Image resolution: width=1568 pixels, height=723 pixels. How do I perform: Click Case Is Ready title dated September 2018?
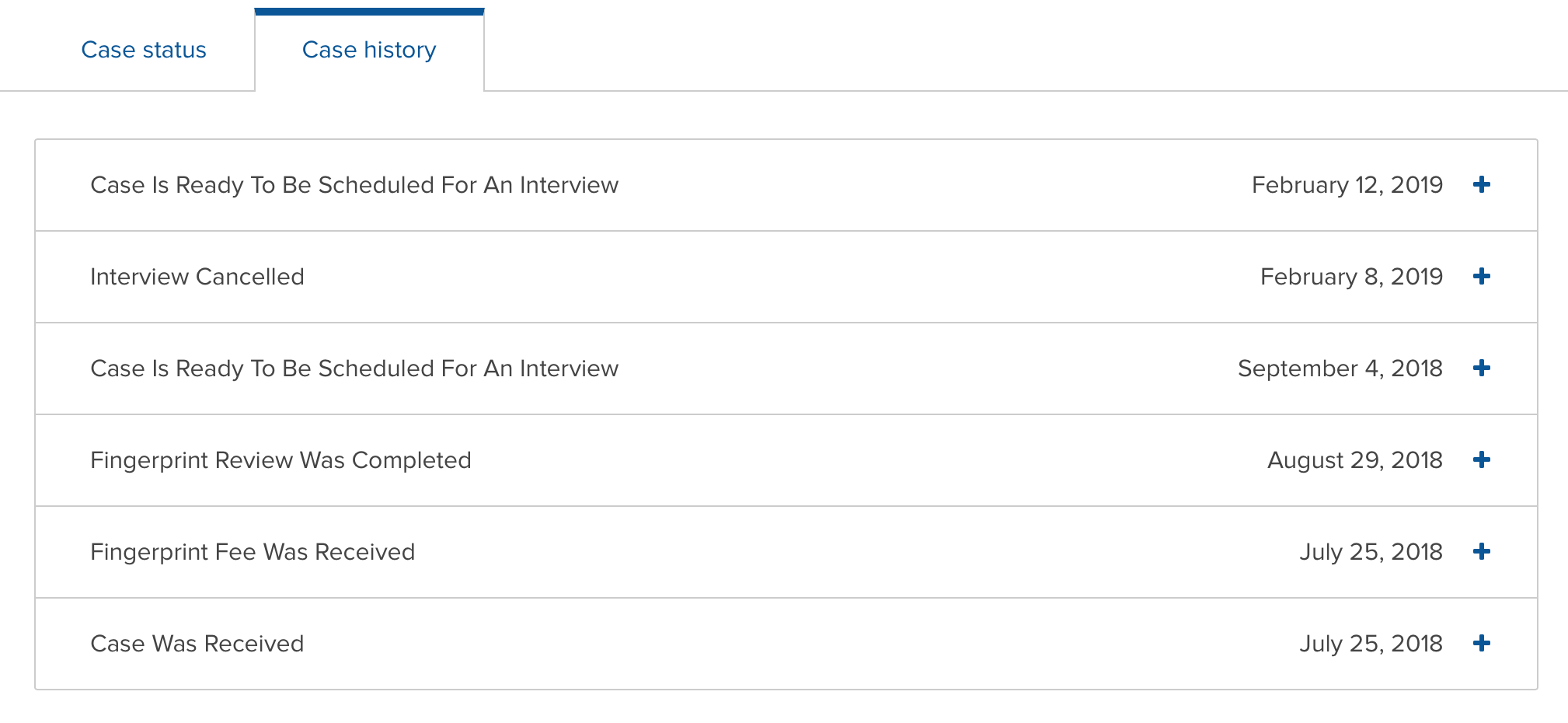tap(354, 368)
